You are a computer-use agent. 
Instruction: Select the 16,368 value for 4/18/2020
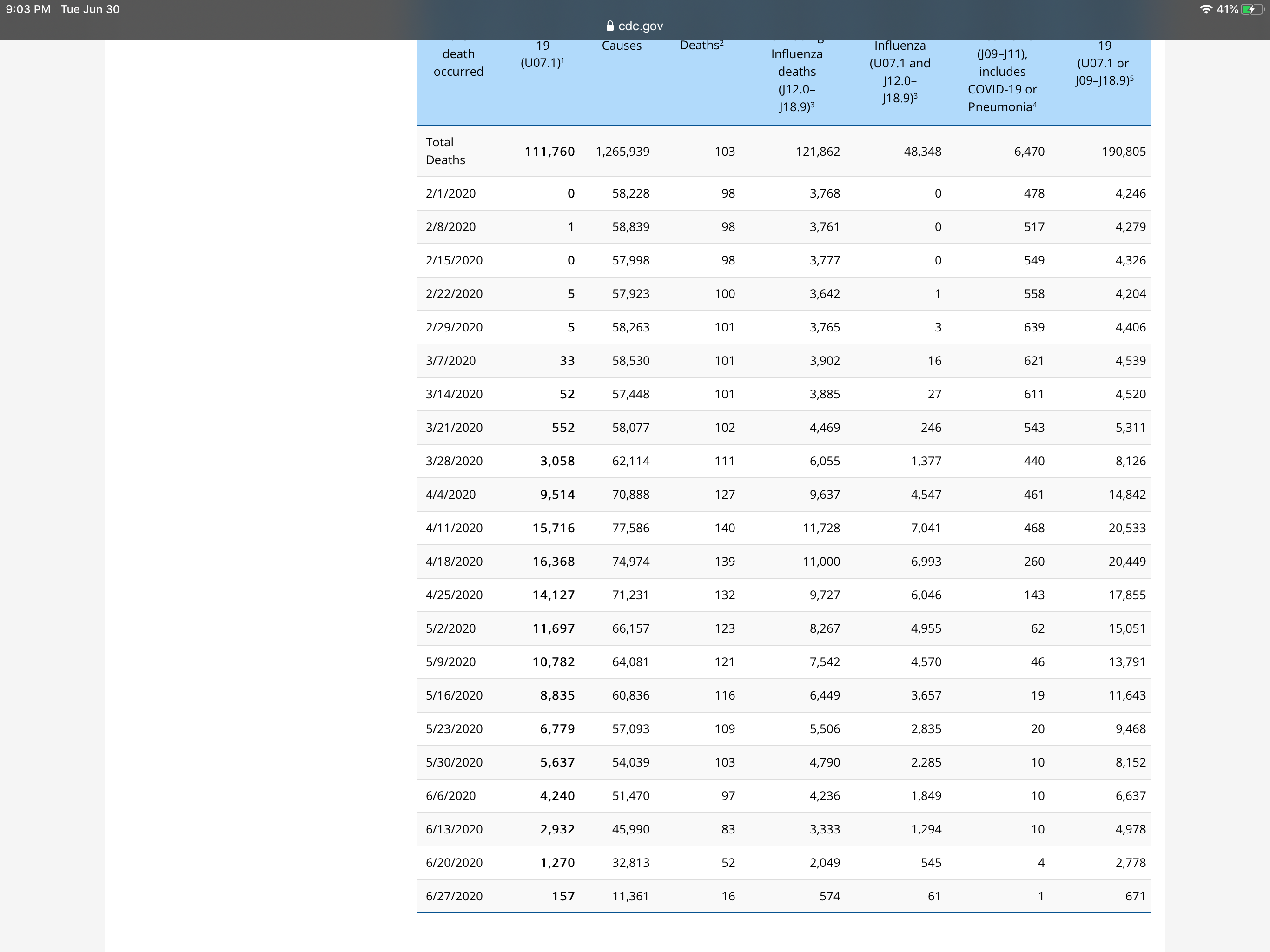coord(554,562)
